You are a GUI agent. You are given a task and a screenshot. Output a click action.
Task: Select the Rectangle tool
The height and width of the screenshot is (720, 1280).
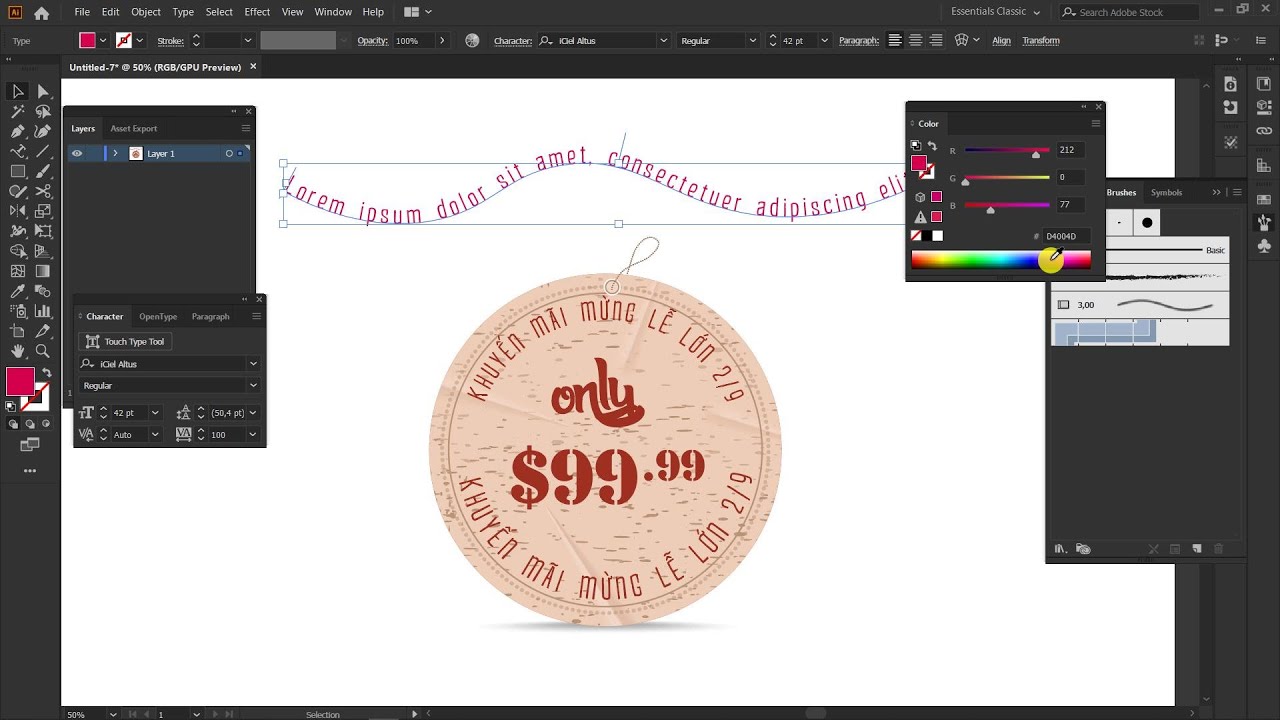pos(18,171)
